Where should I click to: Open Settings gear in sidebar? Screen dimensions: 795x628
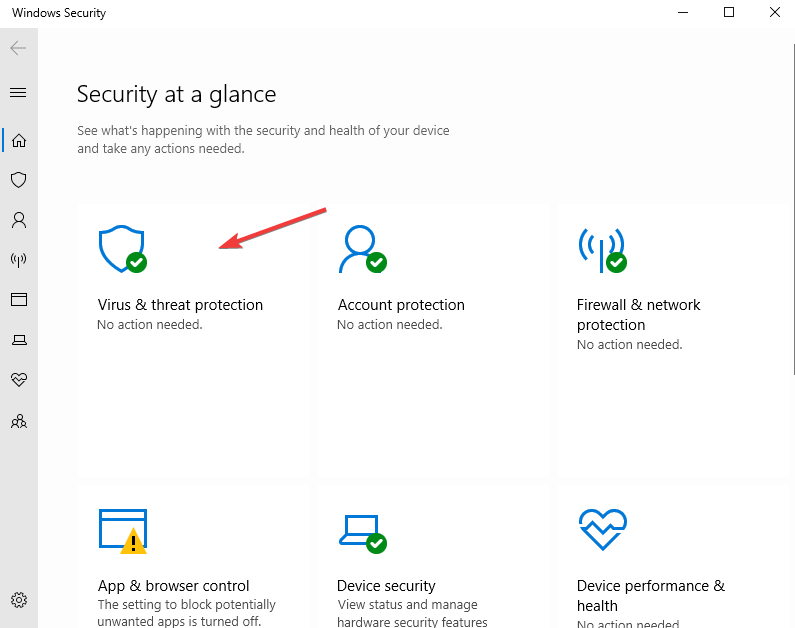(x=19, y=600)
